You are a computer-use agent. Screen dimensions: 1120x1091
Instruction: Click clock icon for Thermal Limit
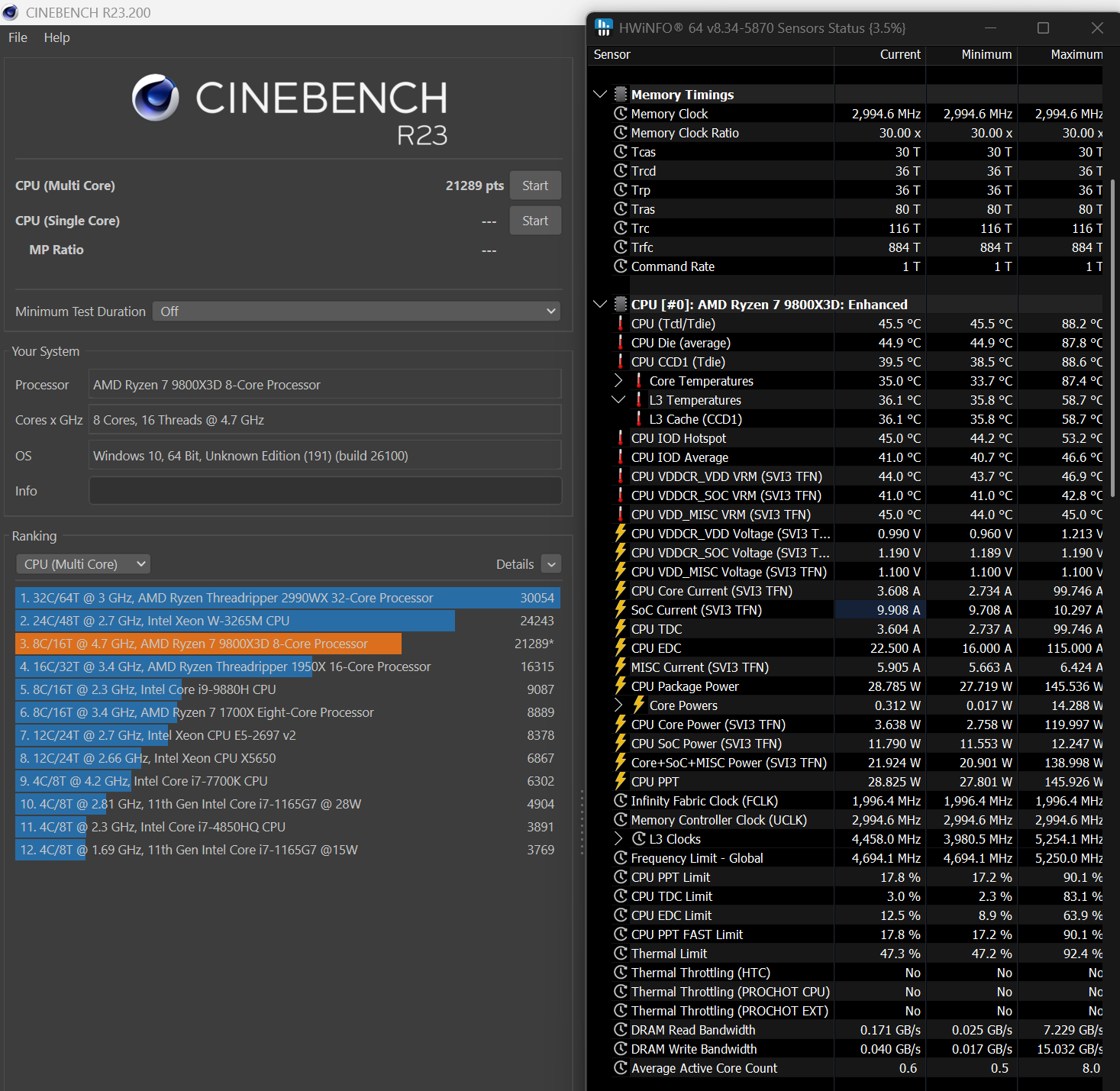[x=621, y=953]
